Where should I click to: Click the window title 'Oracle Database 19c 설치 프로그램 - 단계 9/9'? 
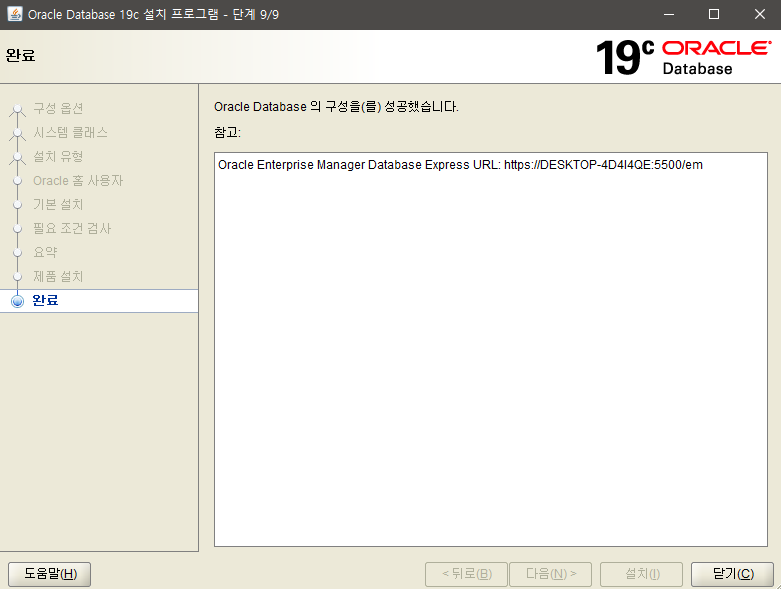coord(153,14)
